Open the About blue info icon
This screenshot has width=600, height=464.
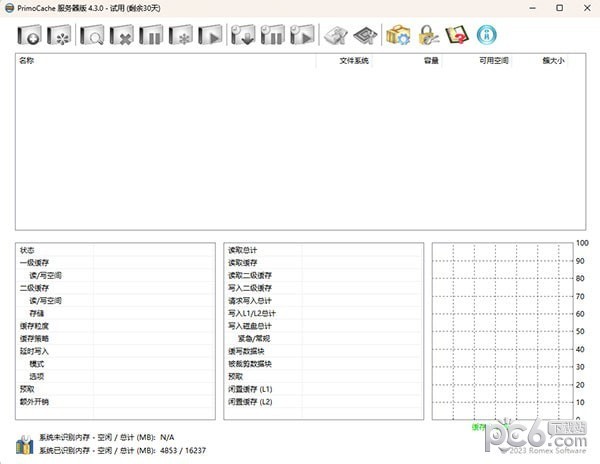[x=487, y=35]
